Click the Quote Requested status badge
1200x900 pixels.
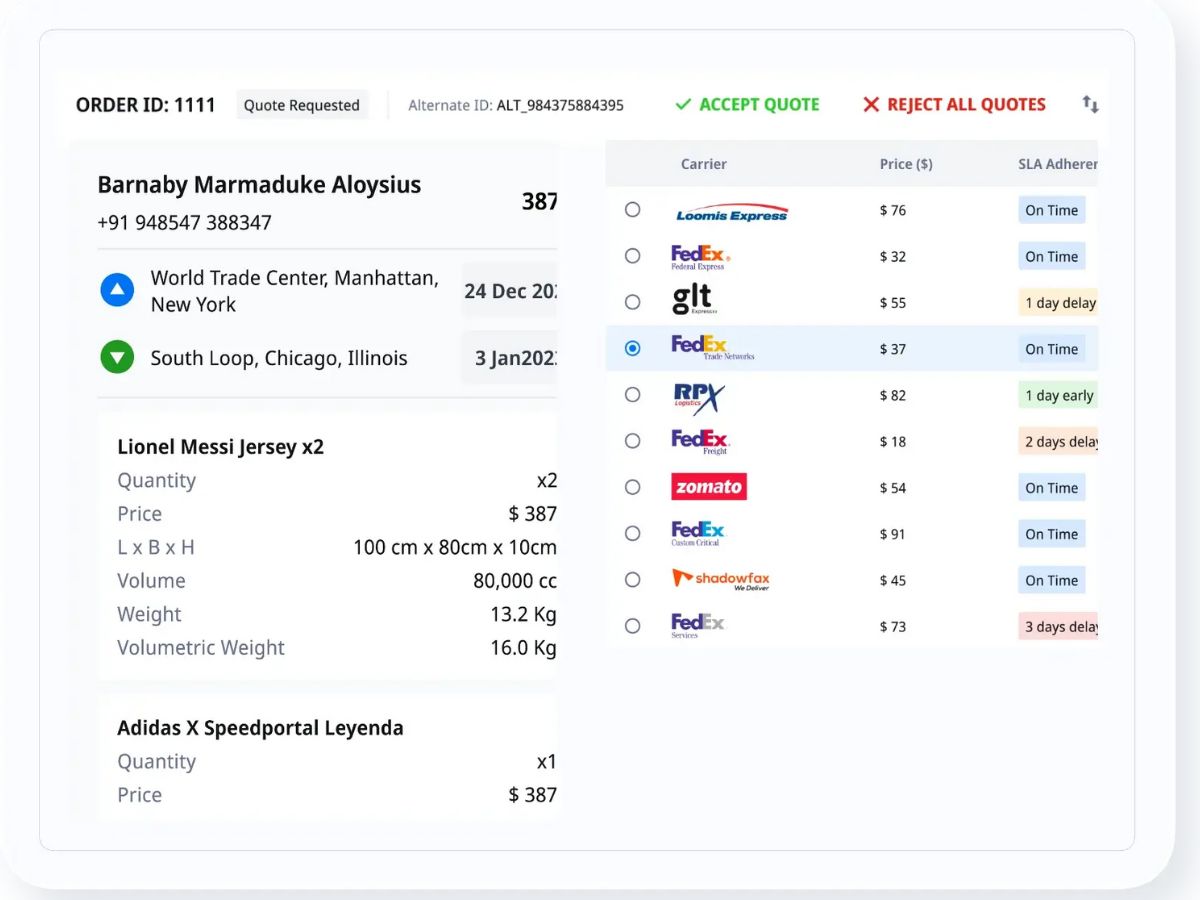(x=302, y=105)
